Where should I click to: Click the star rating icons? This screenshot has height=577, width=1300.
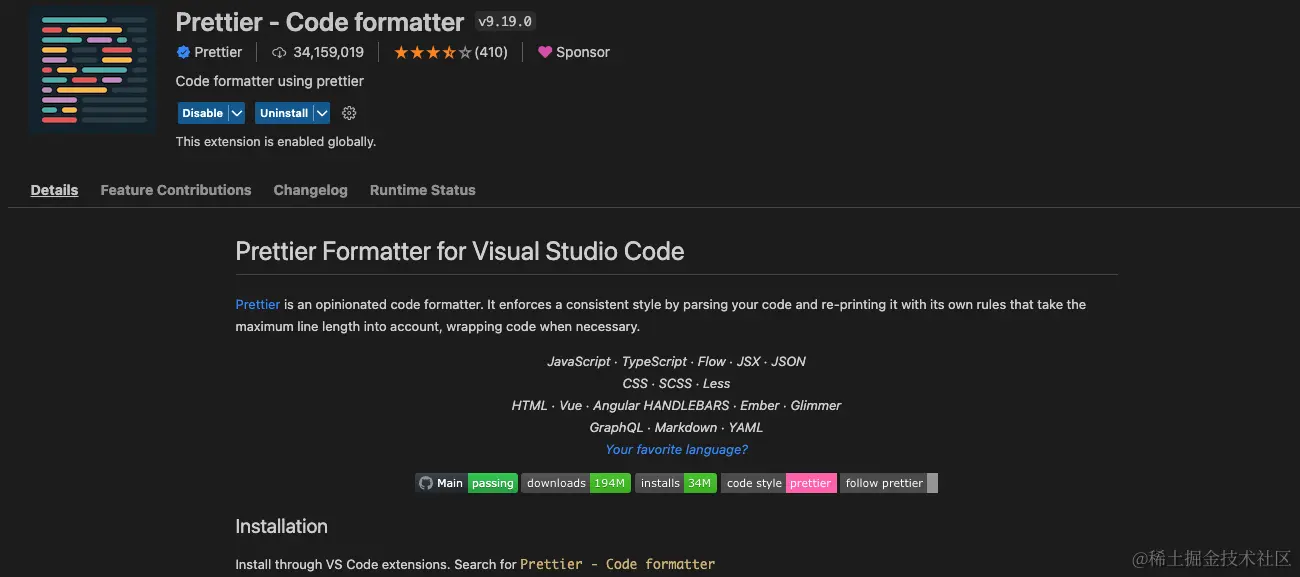tap(432, 52)
